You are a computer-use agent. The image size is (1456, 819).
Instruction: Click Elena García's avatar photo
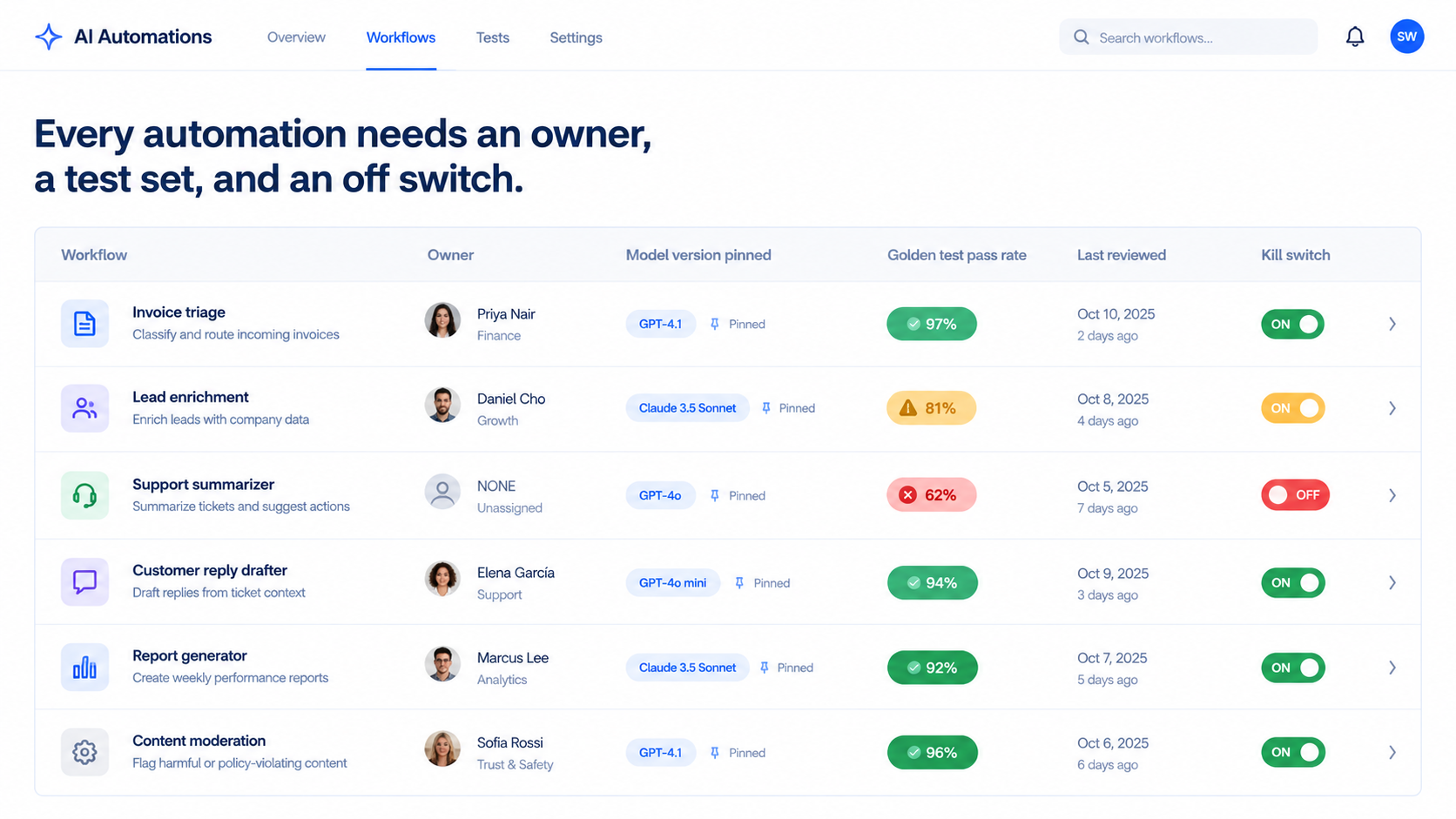coord(442,579)
